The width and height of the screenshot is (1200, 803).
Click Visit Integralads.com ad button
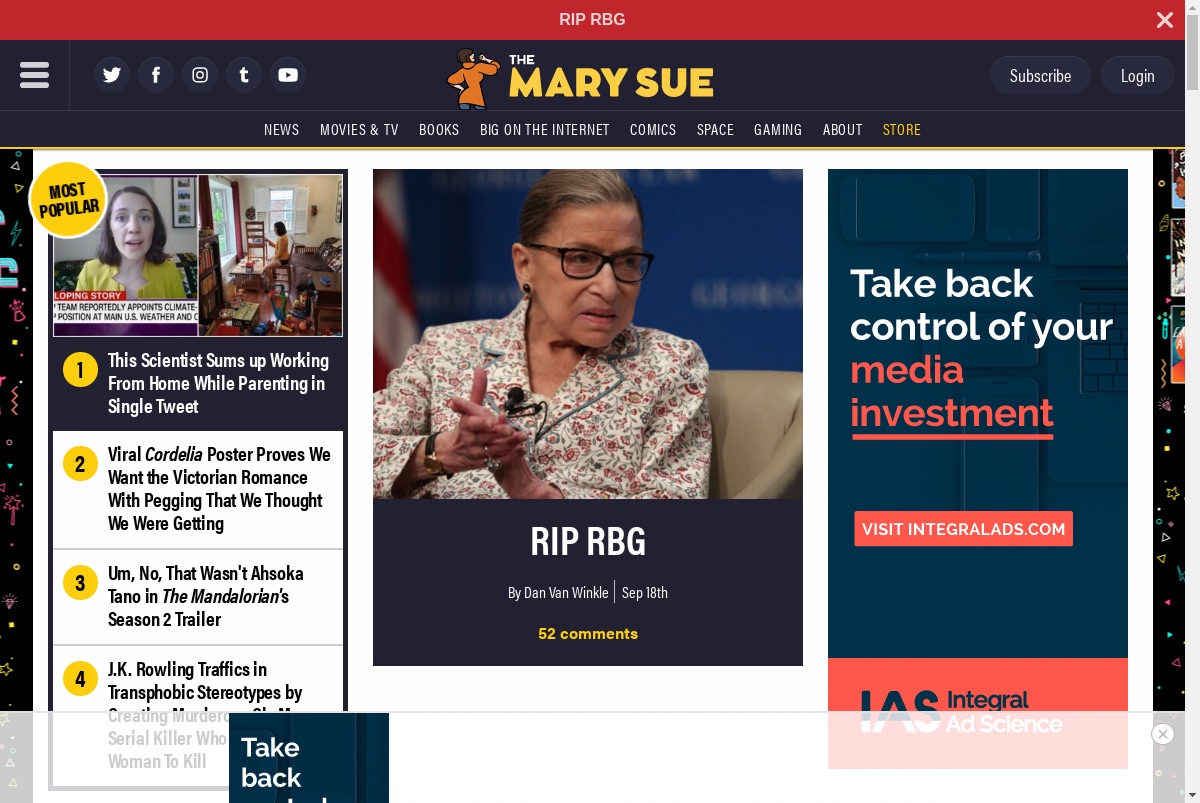click(x=963, y=529)
